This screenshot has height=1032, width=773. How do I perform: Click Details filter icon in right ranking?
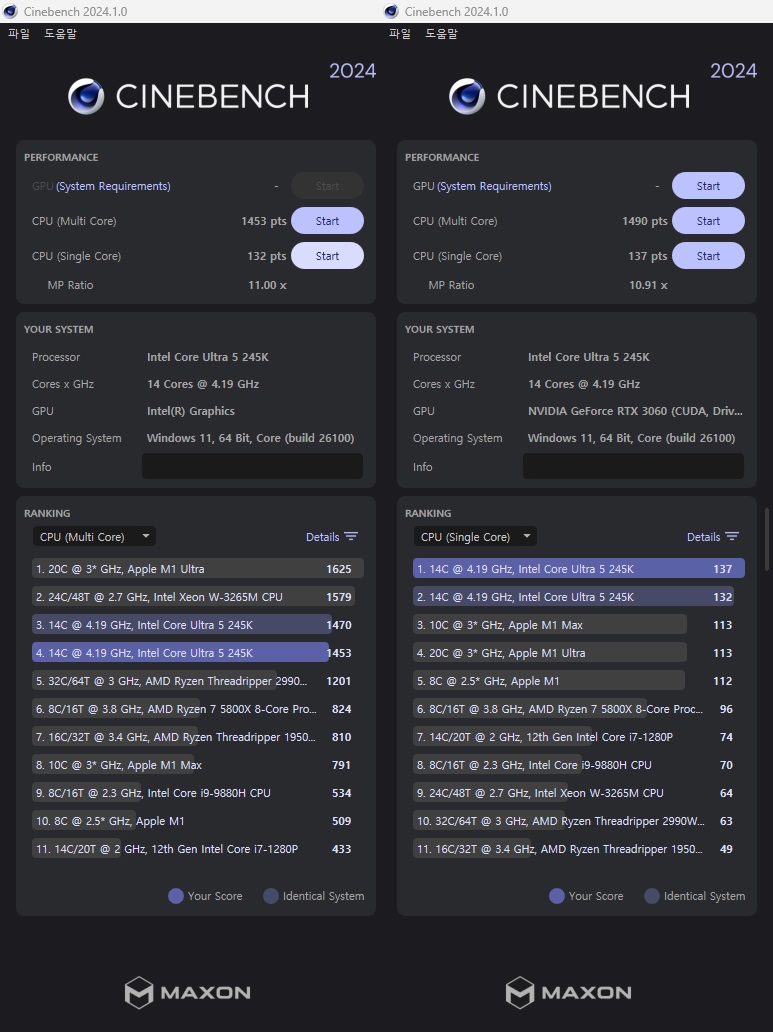click(732, 536)
